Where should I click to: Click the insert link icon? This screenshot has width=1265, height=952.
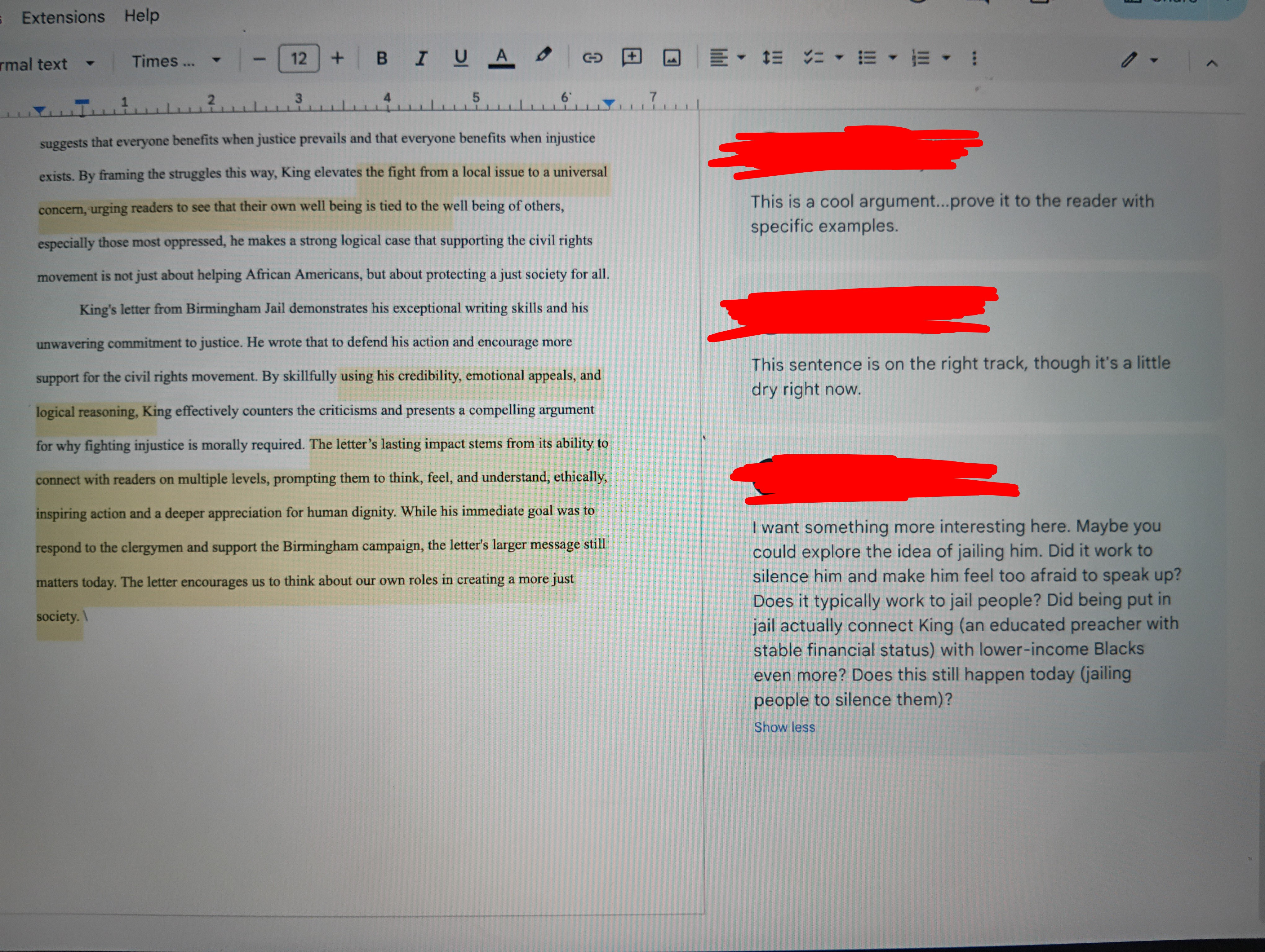592,58
